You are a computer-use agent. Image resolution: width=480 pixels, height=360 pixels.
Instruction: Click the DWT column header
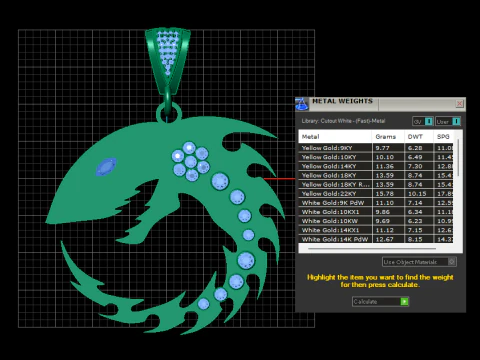(419, 137)
